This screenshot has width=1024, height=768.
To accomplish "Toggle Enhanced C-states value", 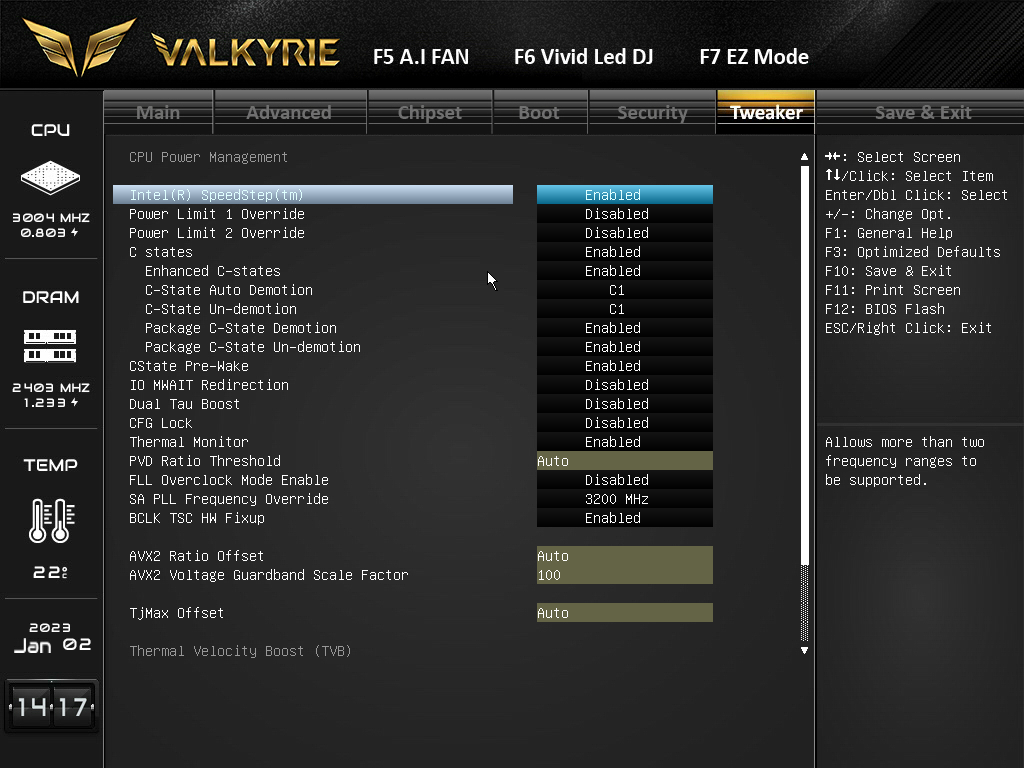I will coord(624,270).
